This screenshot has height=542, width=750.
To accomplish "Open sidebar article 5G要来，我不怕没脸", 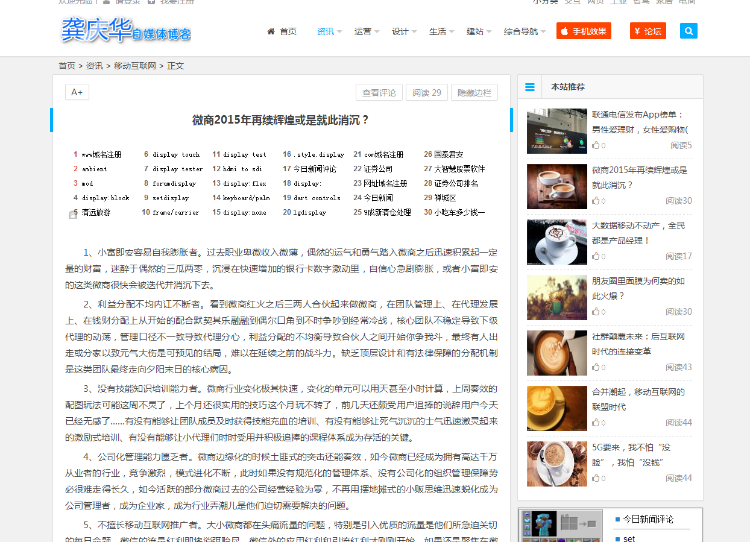I will tap(631, 455).
